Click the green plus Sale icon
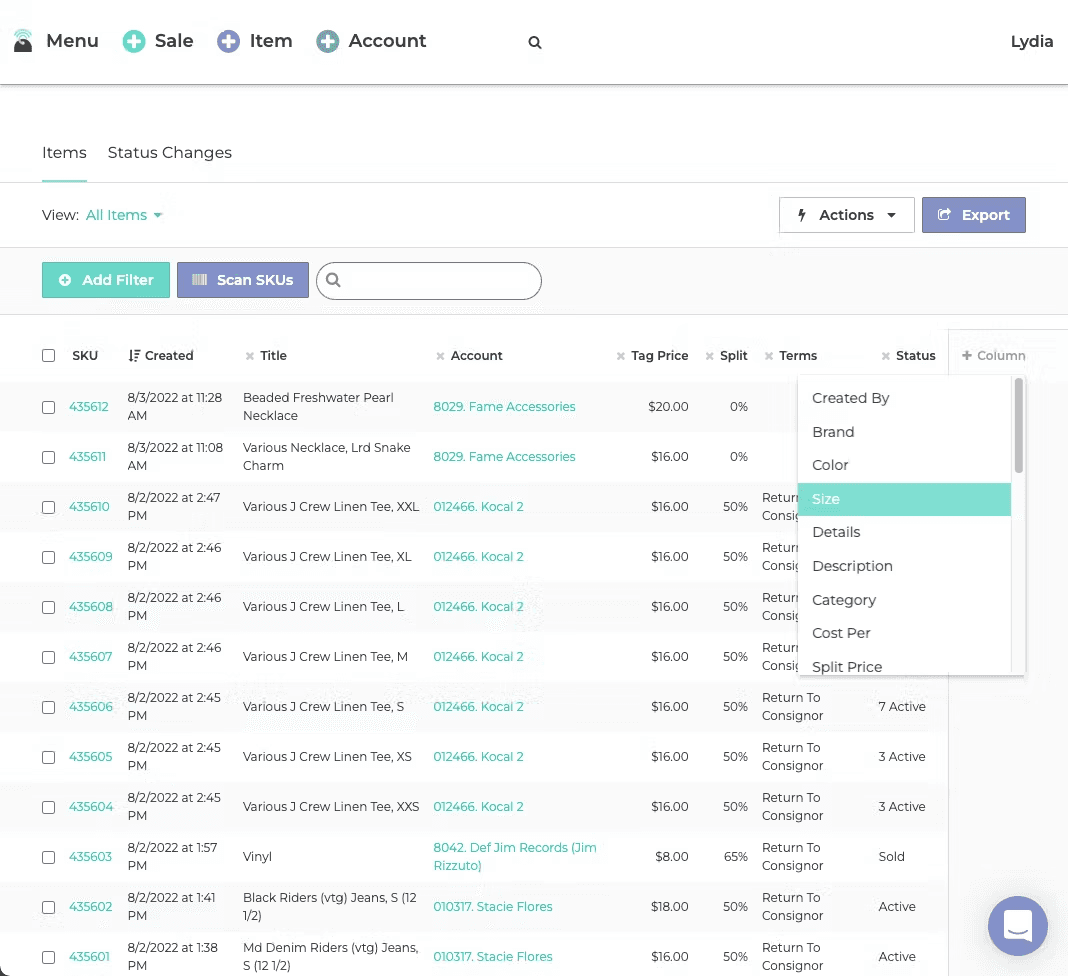The width and height of the screenshot is (1068, 976). click(134, 42)
